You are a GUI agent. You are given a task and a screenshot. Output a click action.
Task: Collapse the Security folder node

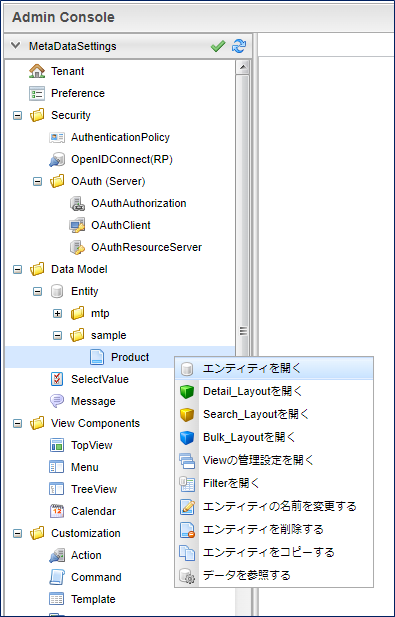[x=17, y=116]
